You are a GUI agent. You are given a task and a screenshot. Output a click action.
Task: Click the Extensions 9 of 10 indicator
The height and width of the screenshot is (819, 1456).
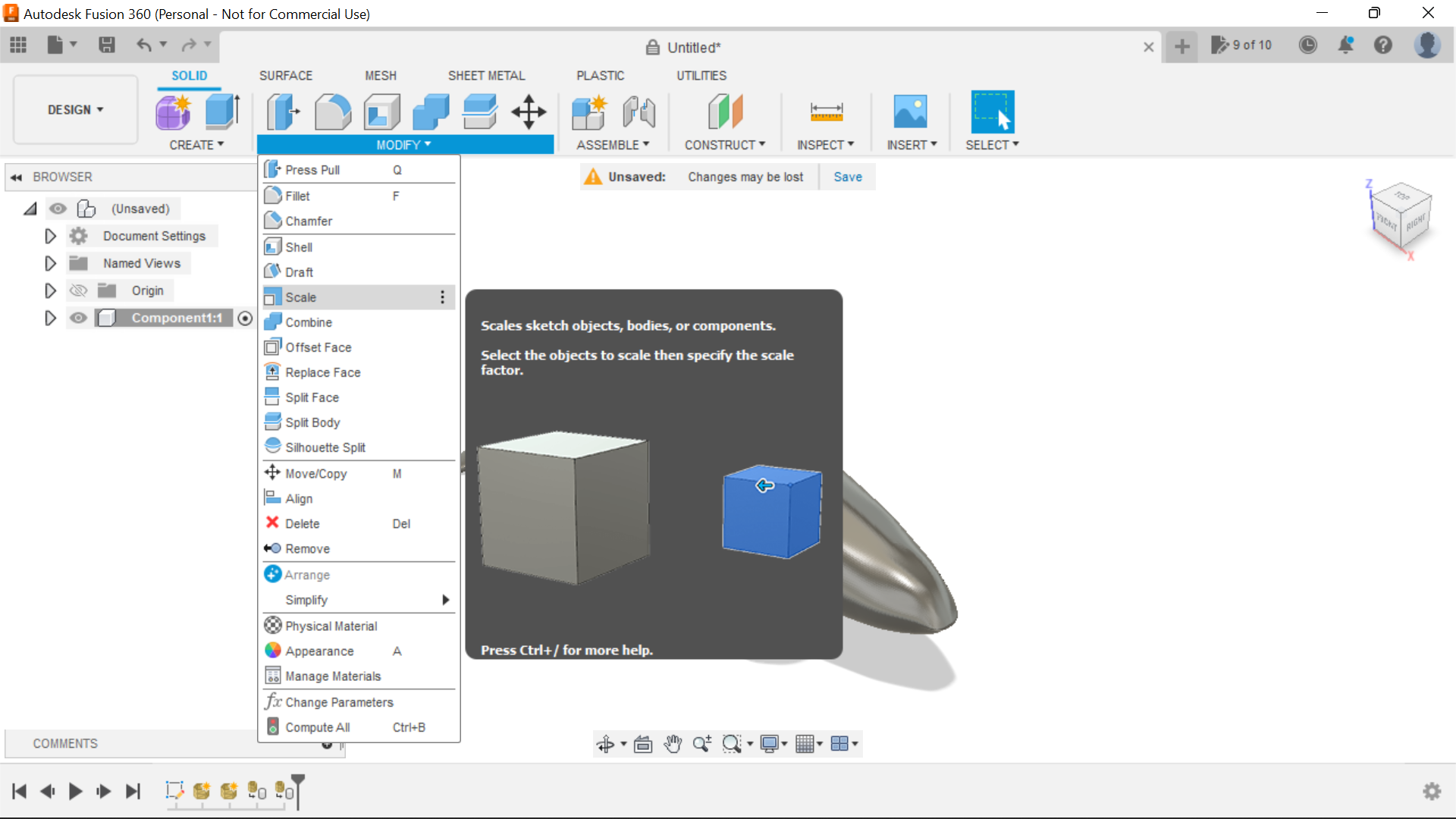(1242, 45)
